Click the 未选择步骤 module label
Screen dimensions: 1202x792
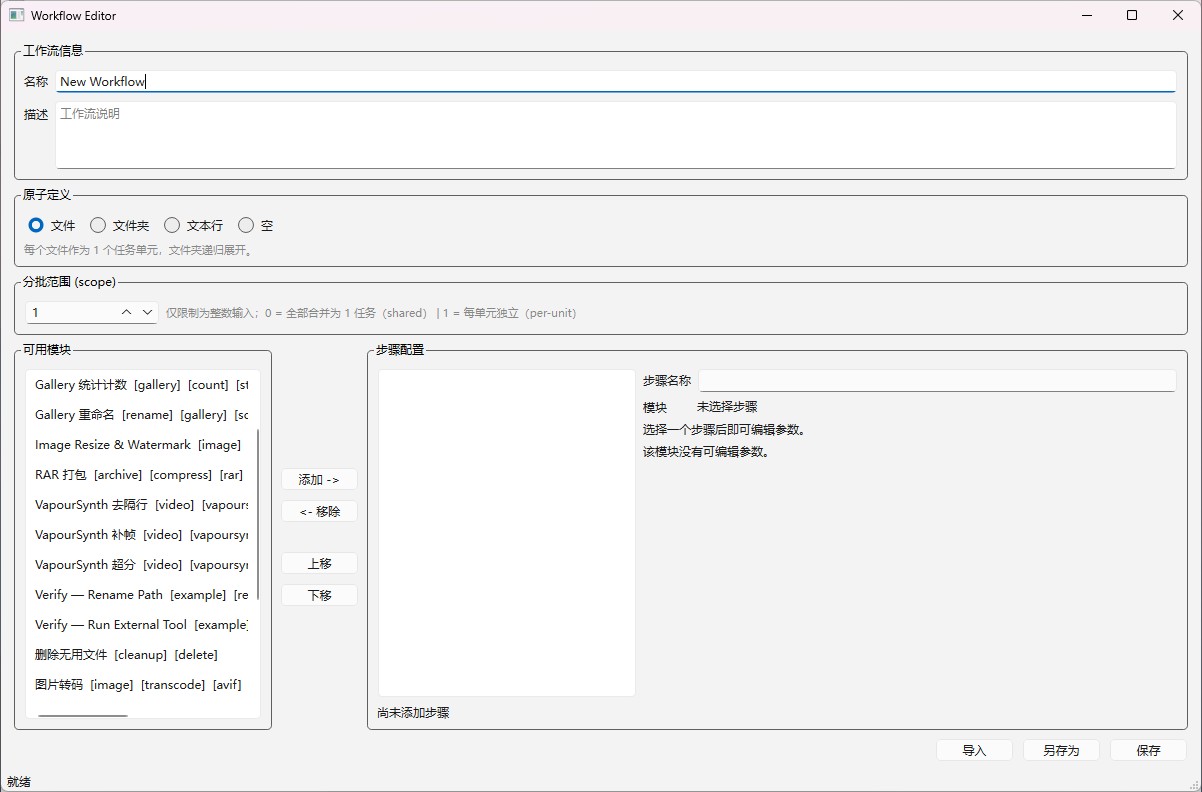point(727,407)
